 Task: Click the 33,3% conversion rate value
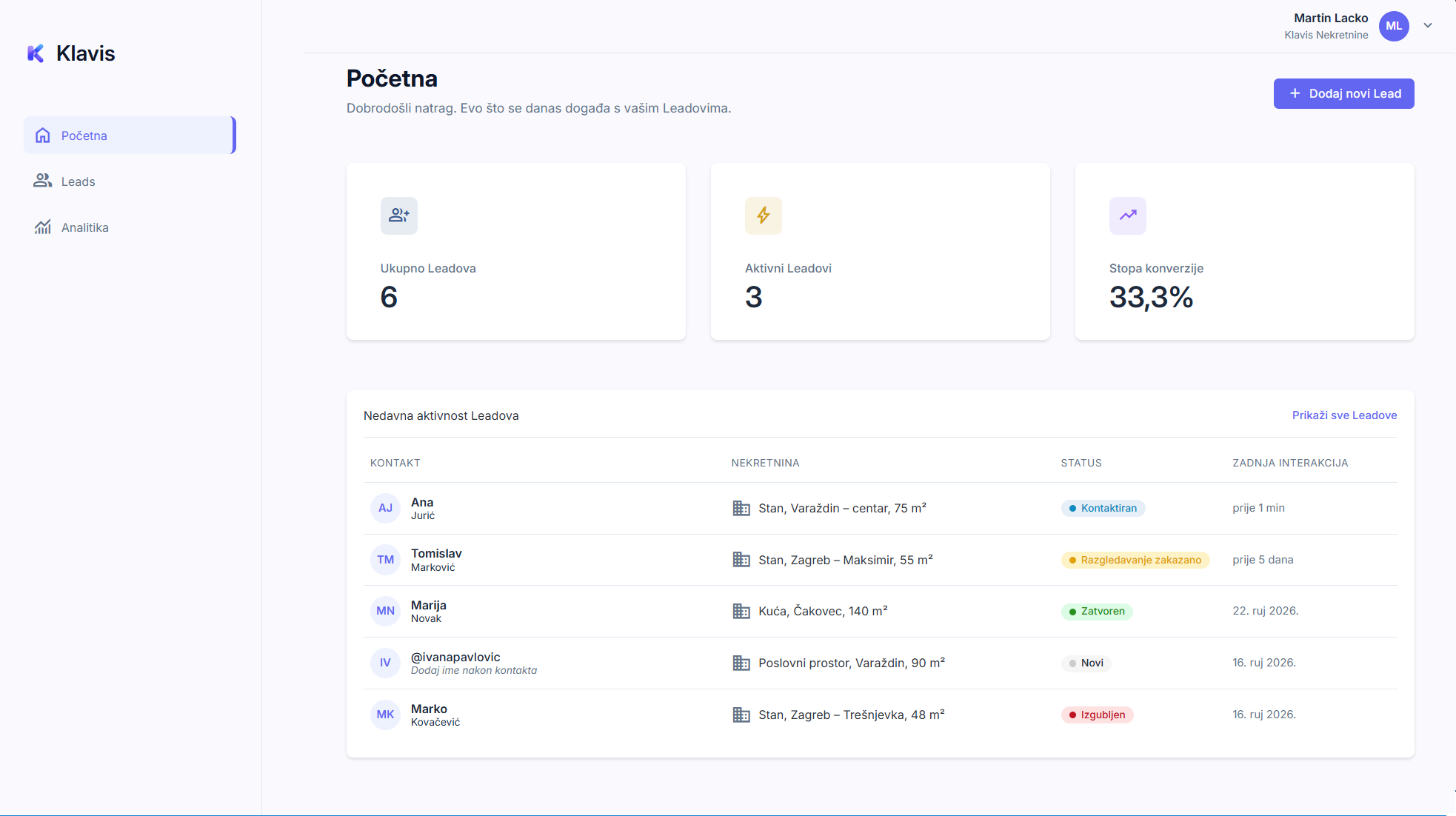click(x=1151, y=298)
